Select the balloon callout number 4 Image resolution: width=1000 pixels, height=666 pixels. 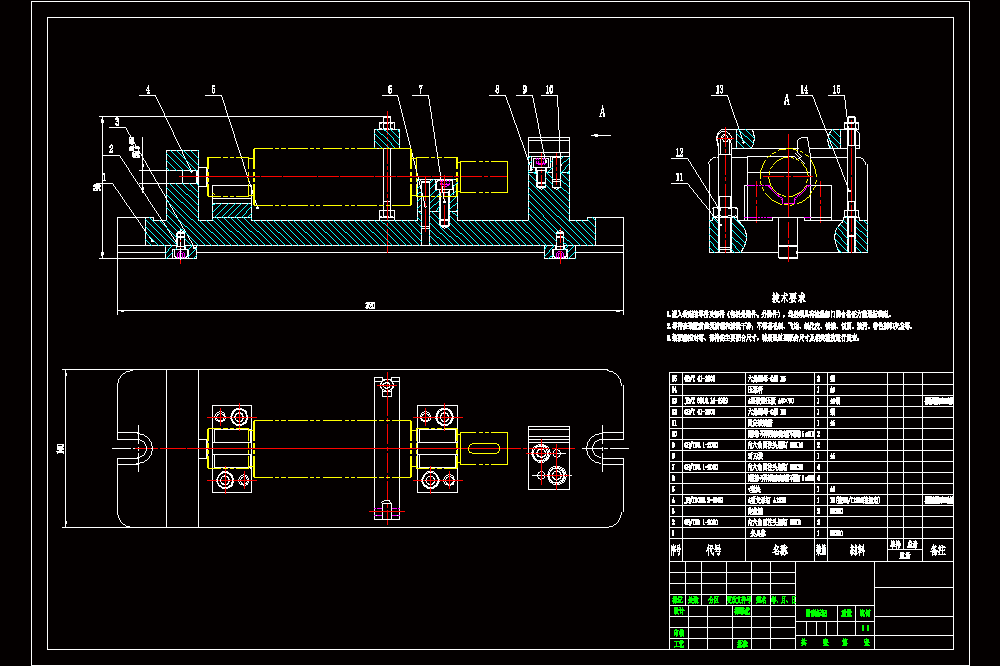point(148,90)
